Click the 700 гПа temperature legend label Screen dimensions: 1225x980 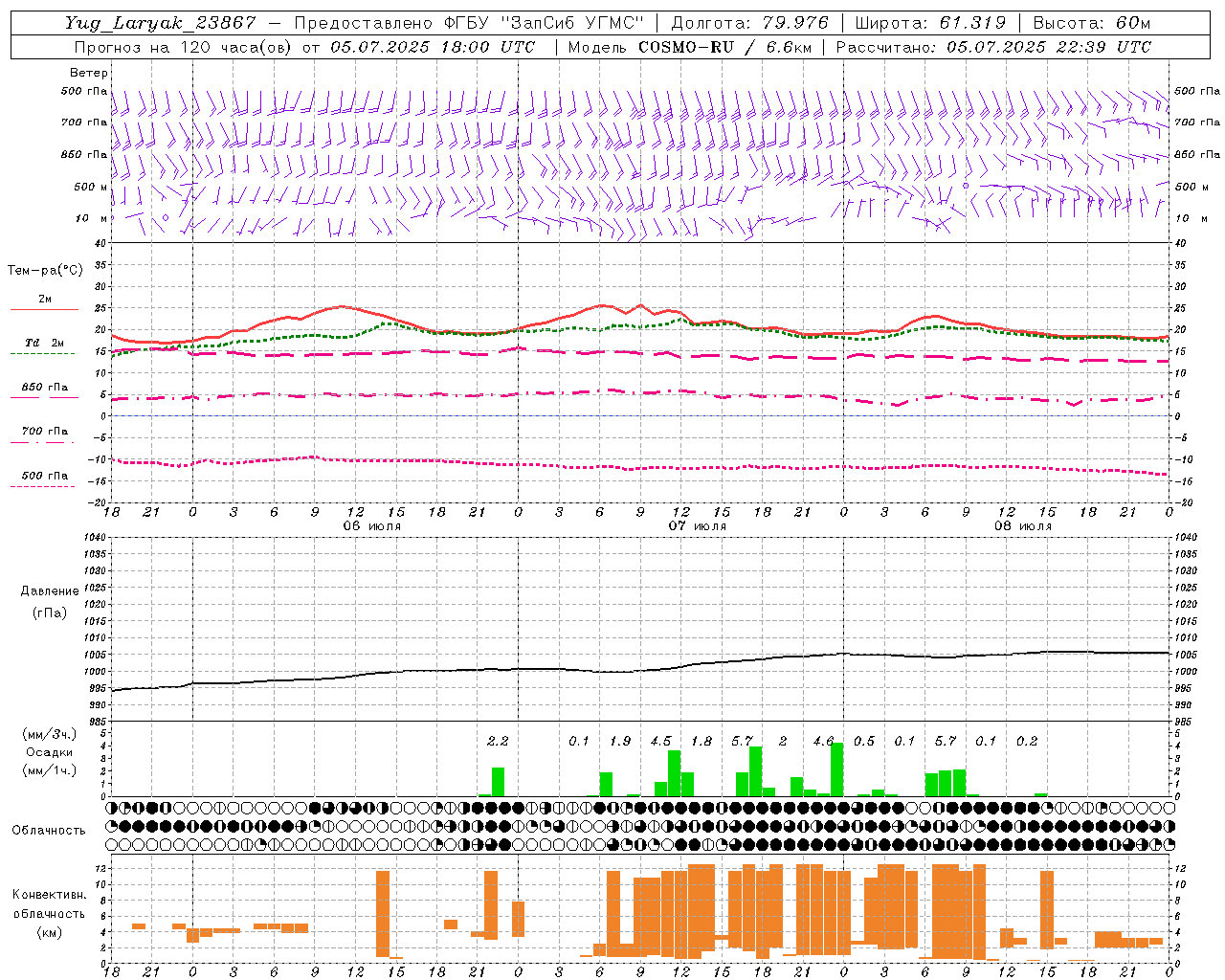(x=45, y=431)
